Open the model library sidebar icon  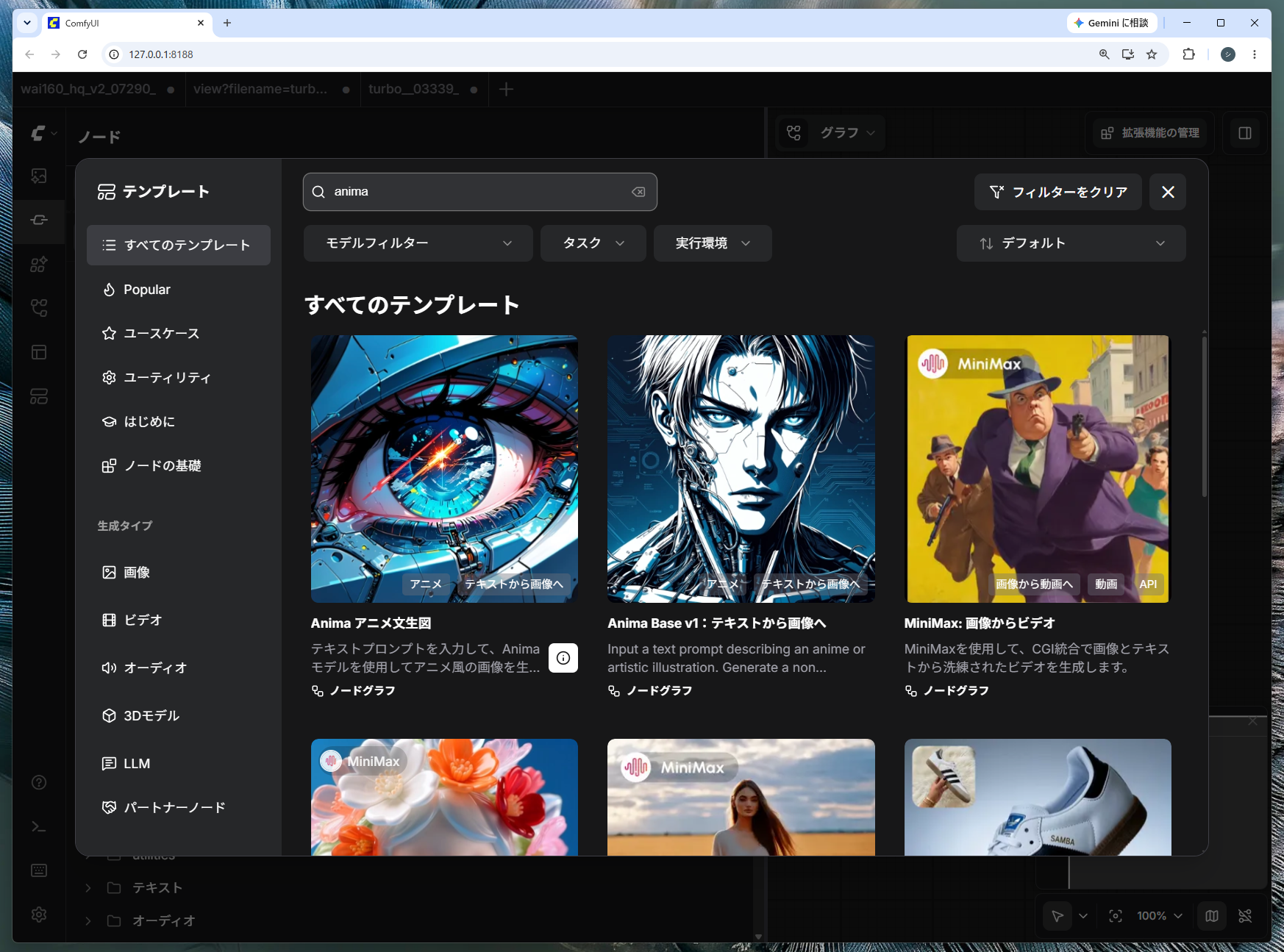coord(39,264)
